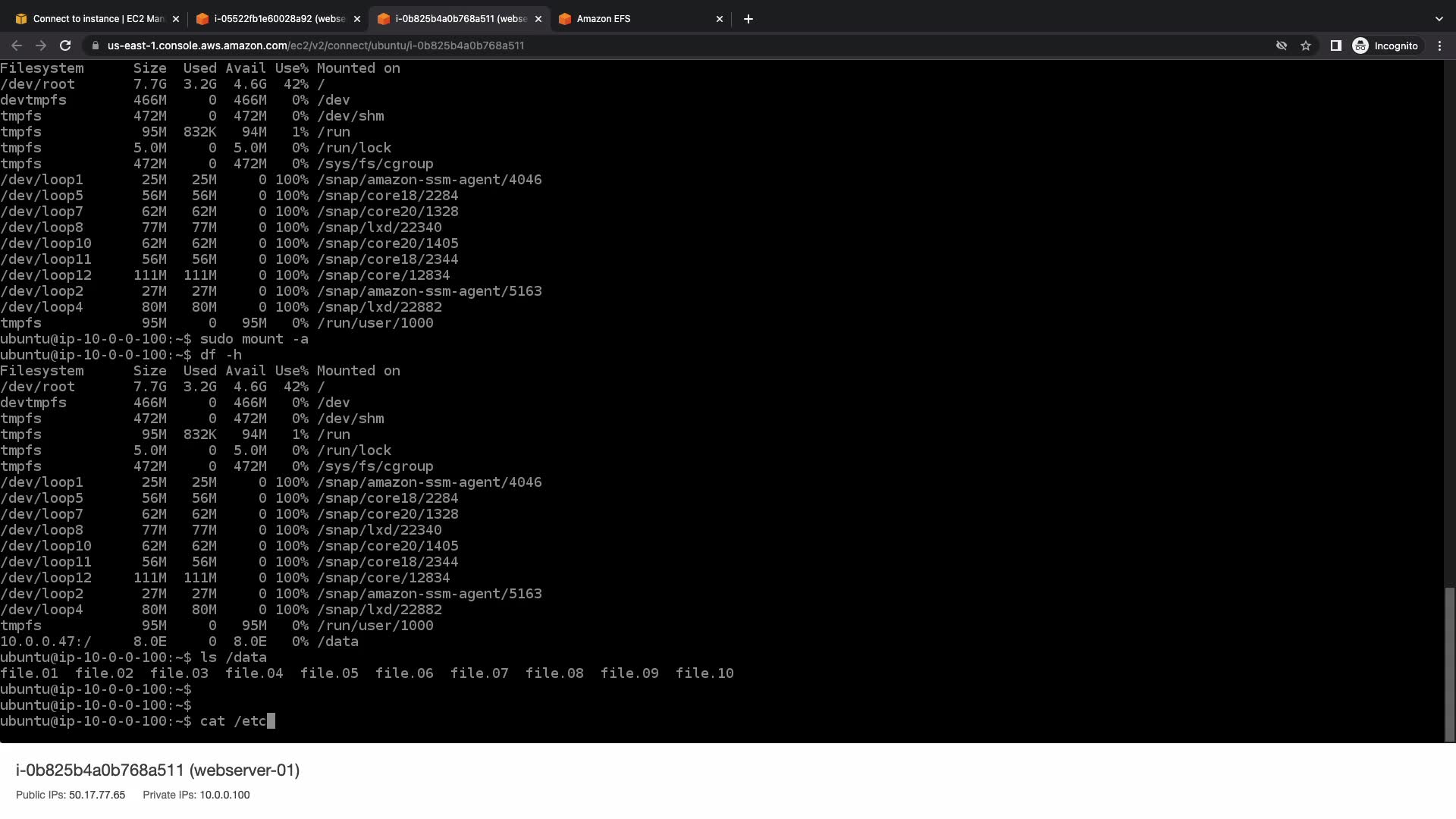The width and height of the screenshot is (1456, 819).
Task: Open the side panel icon
Action: 1336,45
